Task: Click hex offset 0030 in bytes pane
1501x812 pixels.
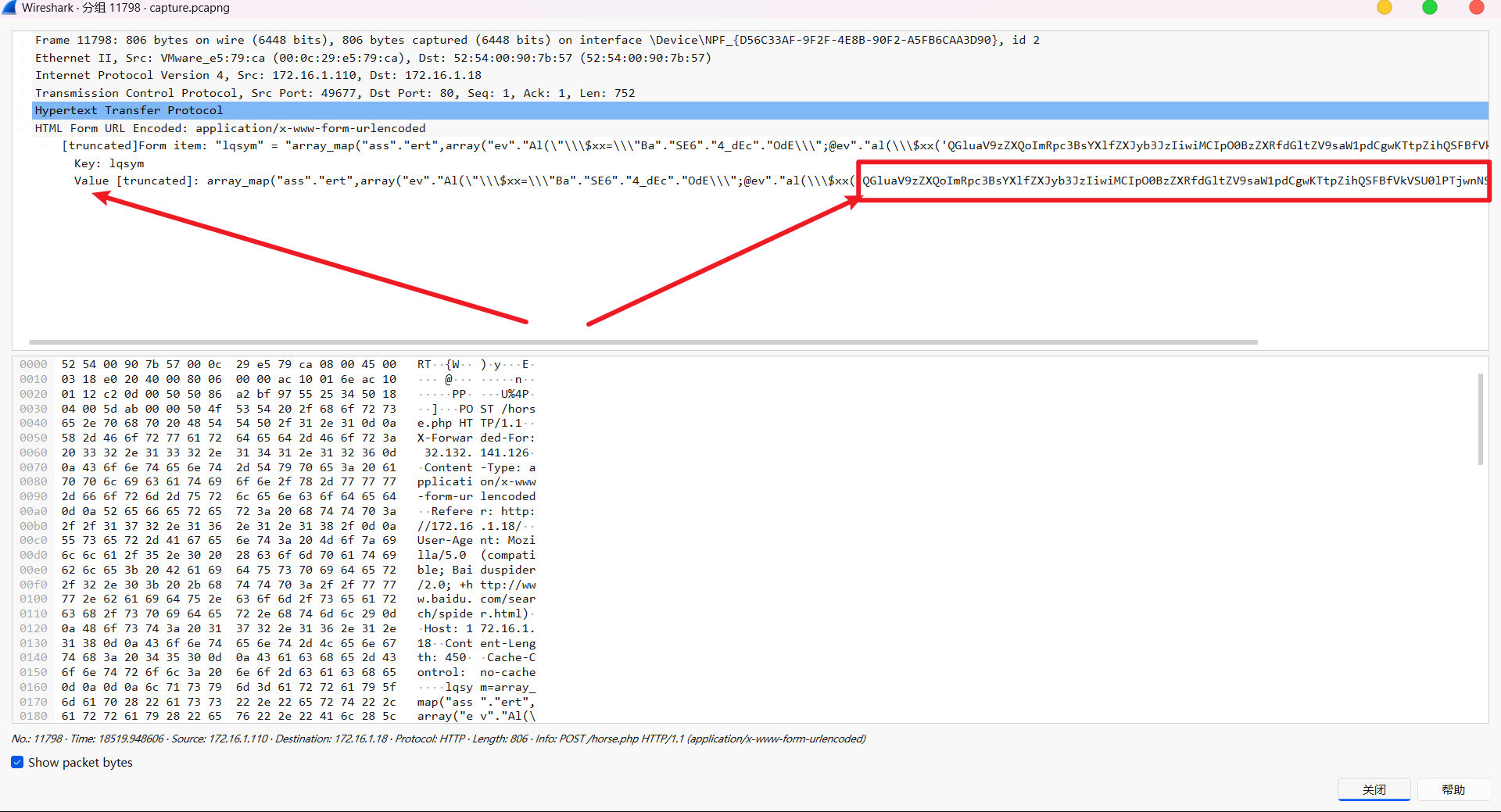Action: 34,409
